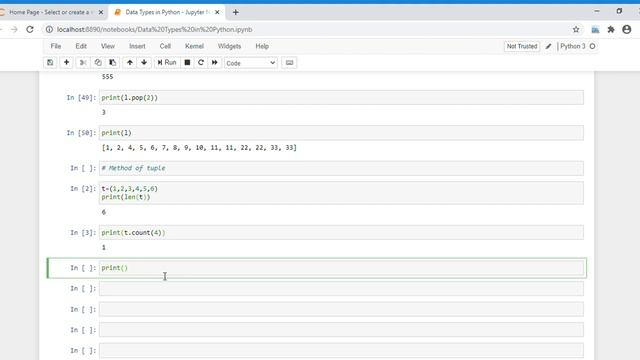Select the In [50] prompt label
Image resolution: width=640 pixels, height=360 pixels.
81,133
